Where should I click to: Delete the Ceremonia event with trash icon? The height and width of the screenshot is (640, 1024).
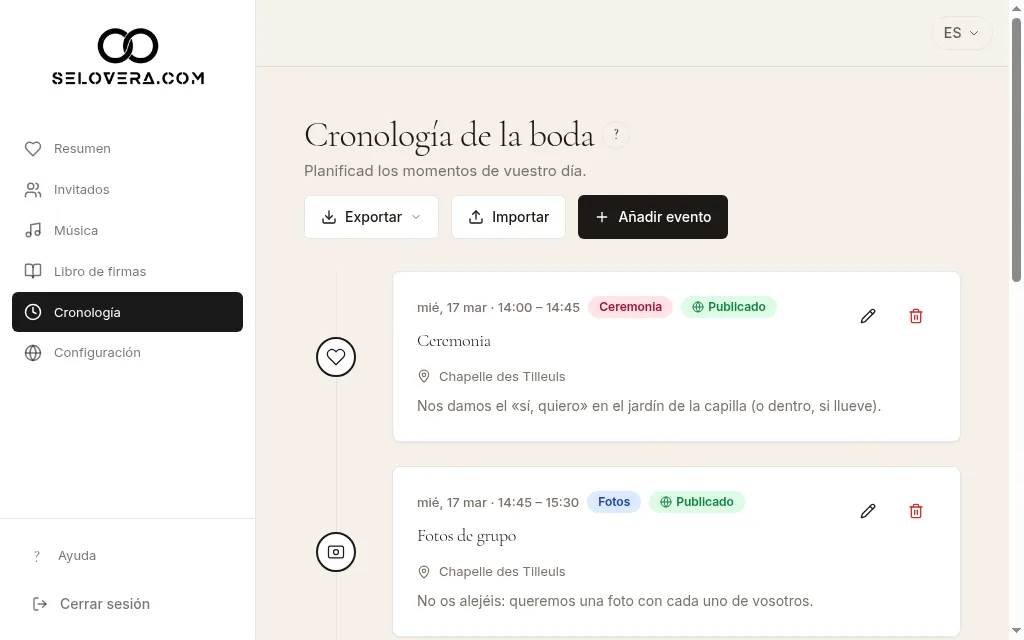coord(916,316)
